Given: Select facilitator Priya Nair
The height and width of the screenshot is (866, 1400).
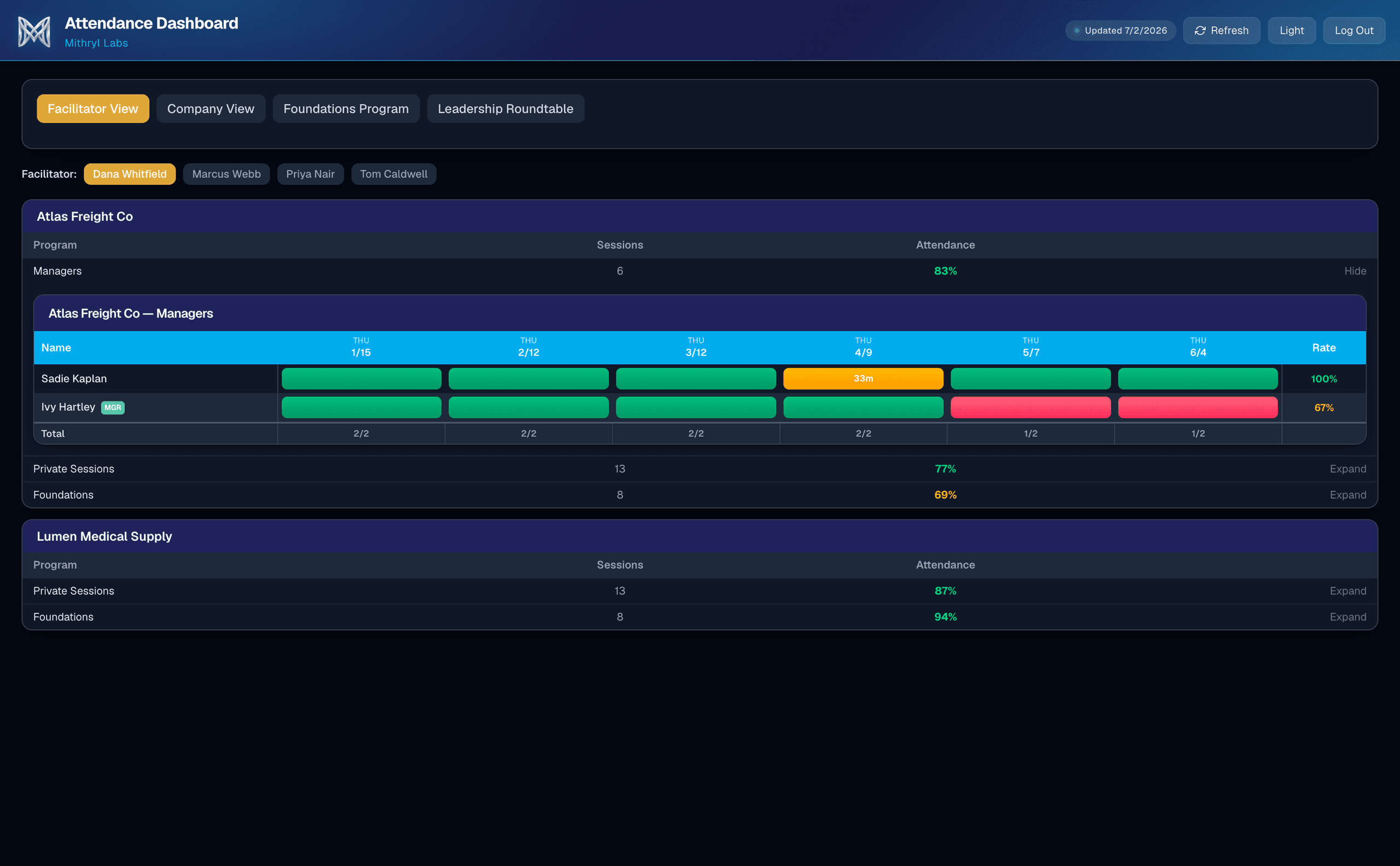Looking at the screenshot, I should (x=311, y=174).
